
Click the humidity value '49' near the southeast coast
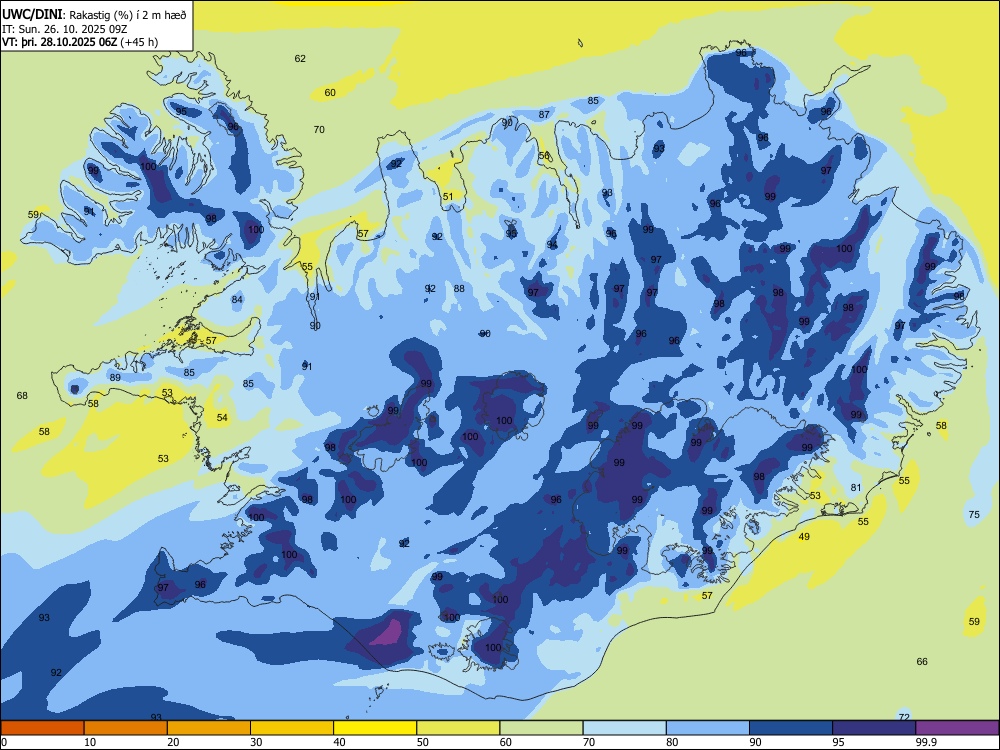click(804, 537)
